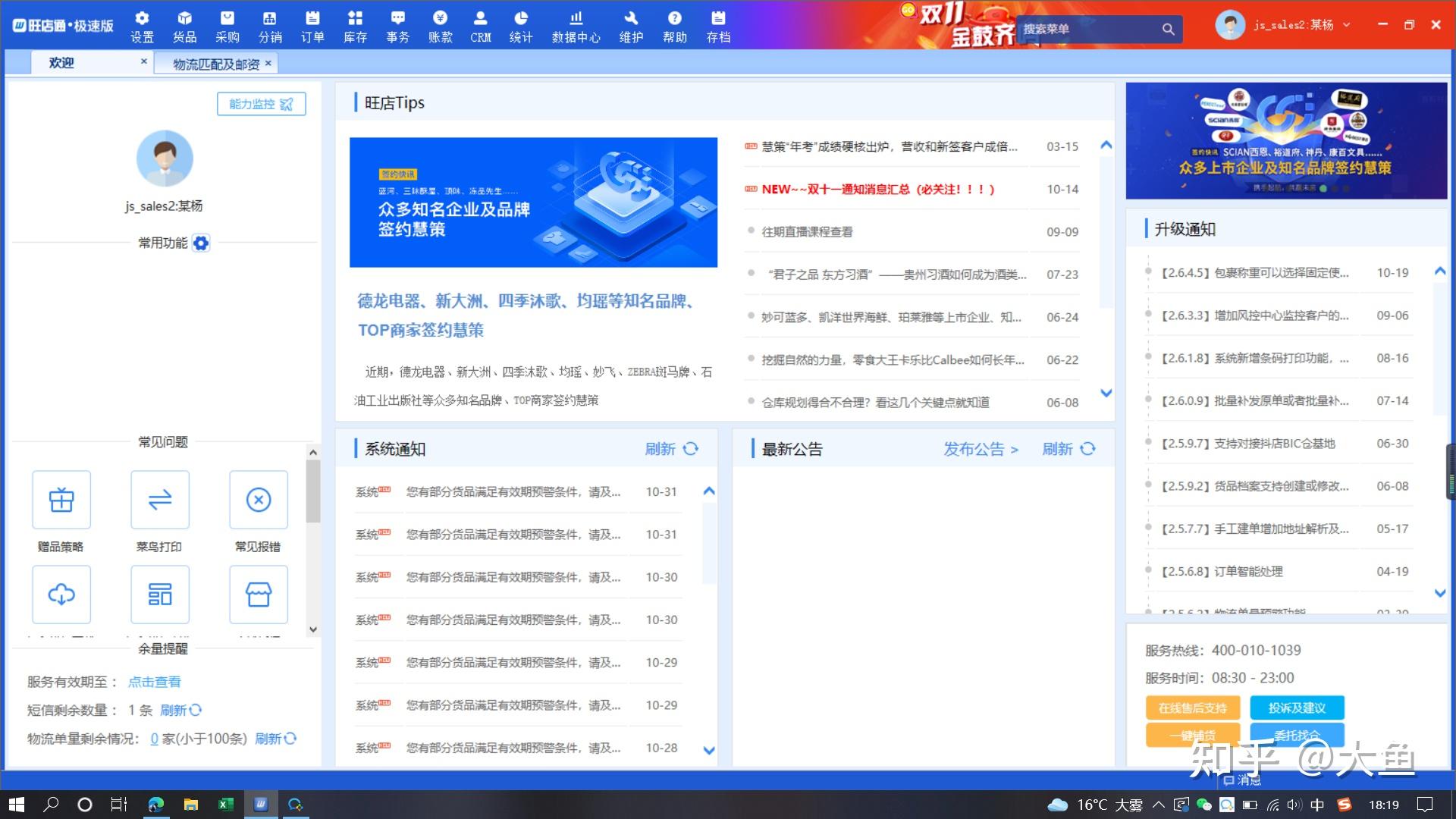Click the 发布公告 link

point(981,449)
